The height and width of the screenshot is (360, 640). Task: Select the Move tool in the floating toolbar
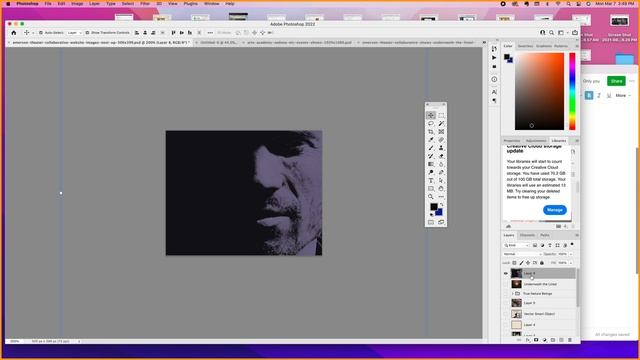[431, 116]
